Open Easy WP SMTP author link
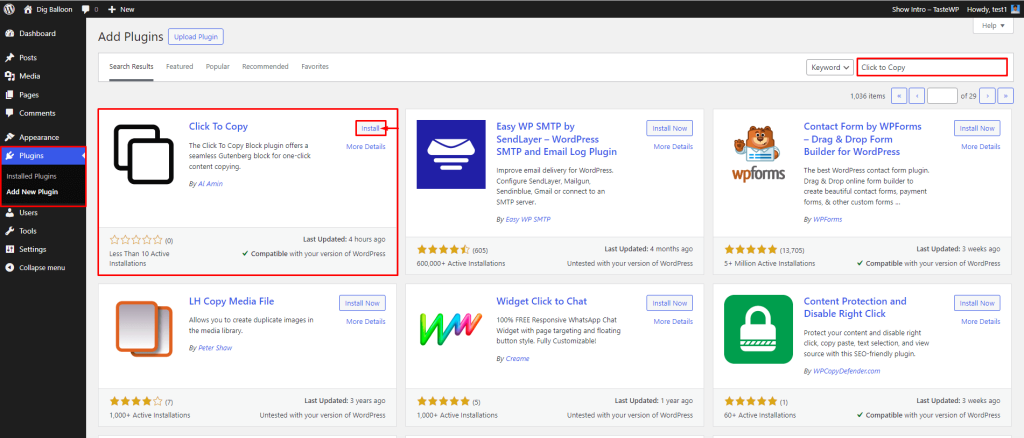This screenshot has width=1024, height=438. point(528,219)
